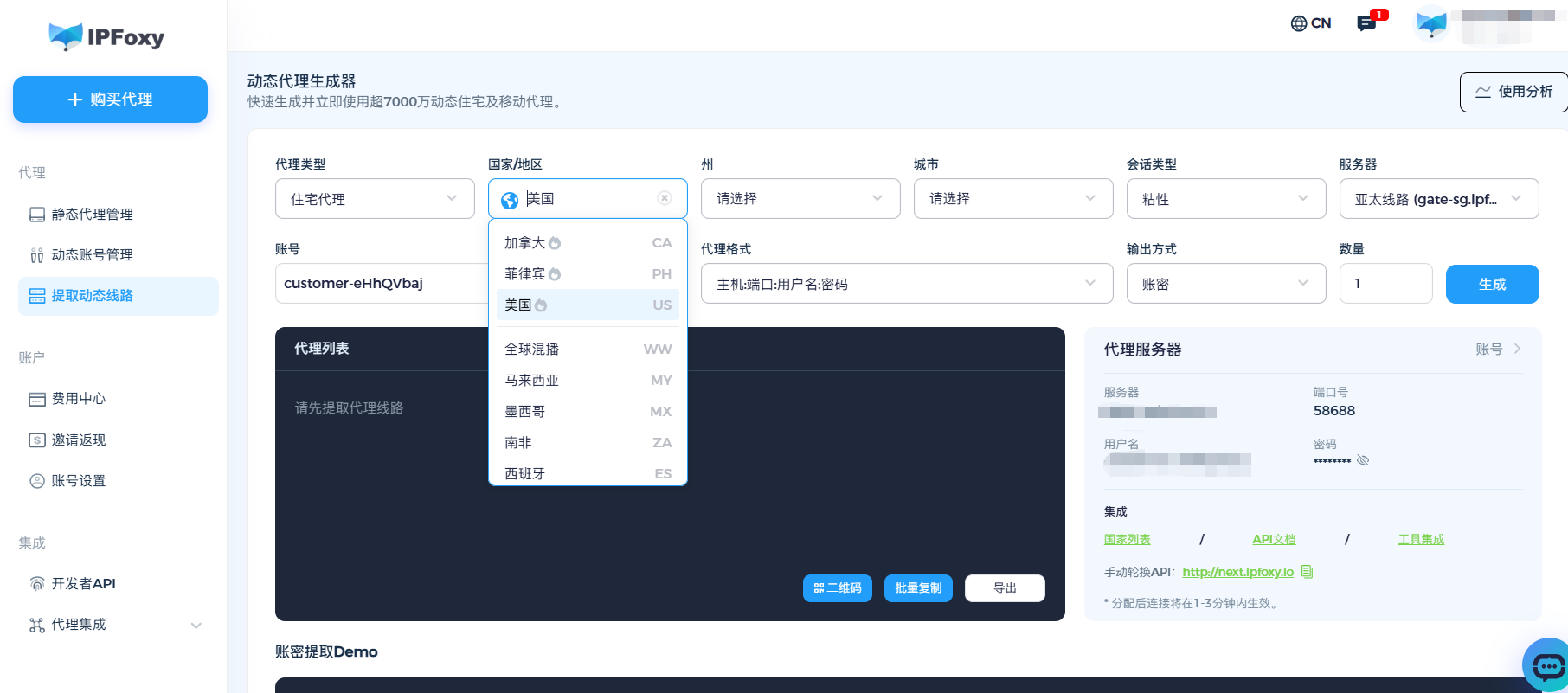The height and width of the screenshot is (693, 1568).
Task: Expand the 账号 chevron in 代理服务器 panel
Action: click(x=1517, y=349)
